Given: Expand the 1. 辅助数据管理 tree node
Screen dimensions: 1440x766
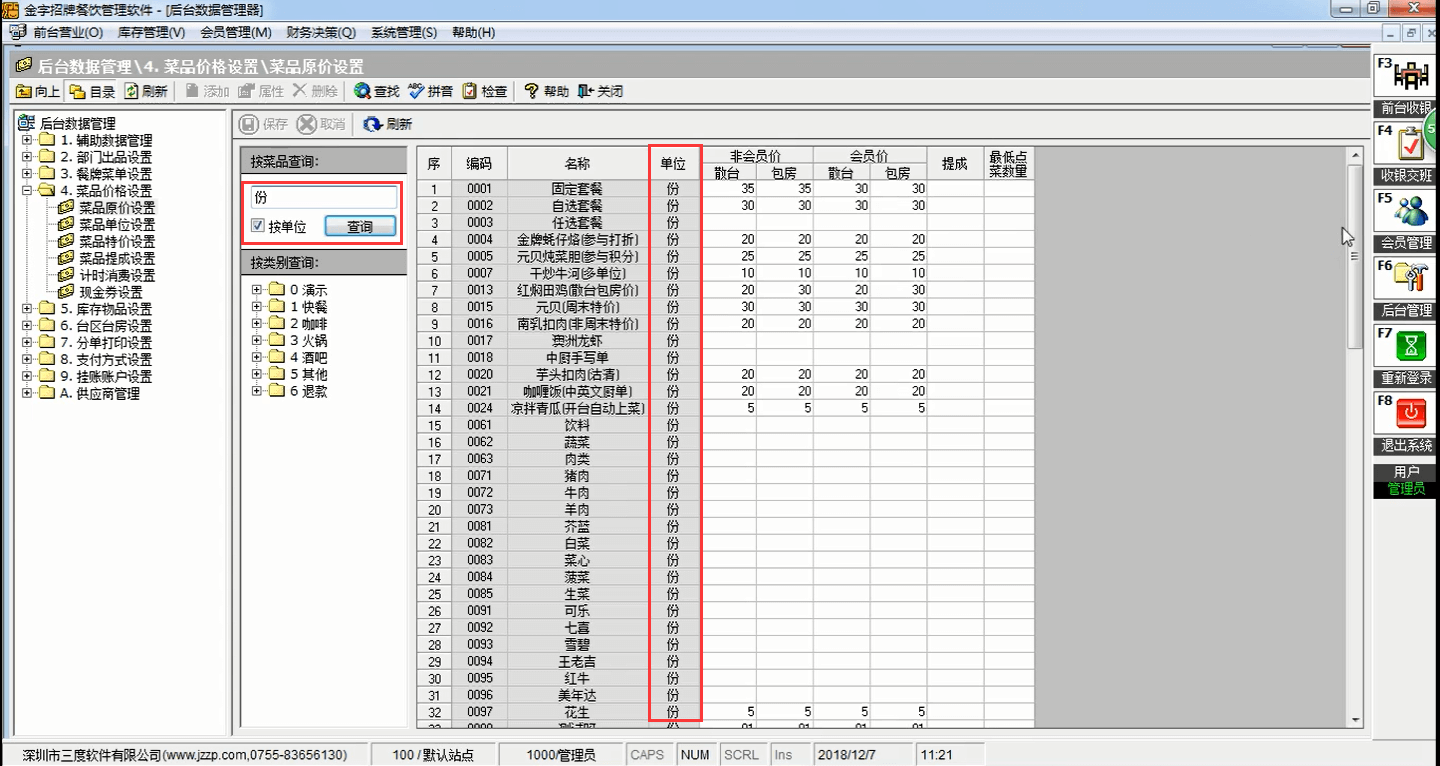Looking at the screenshot, I should point(27,140).
